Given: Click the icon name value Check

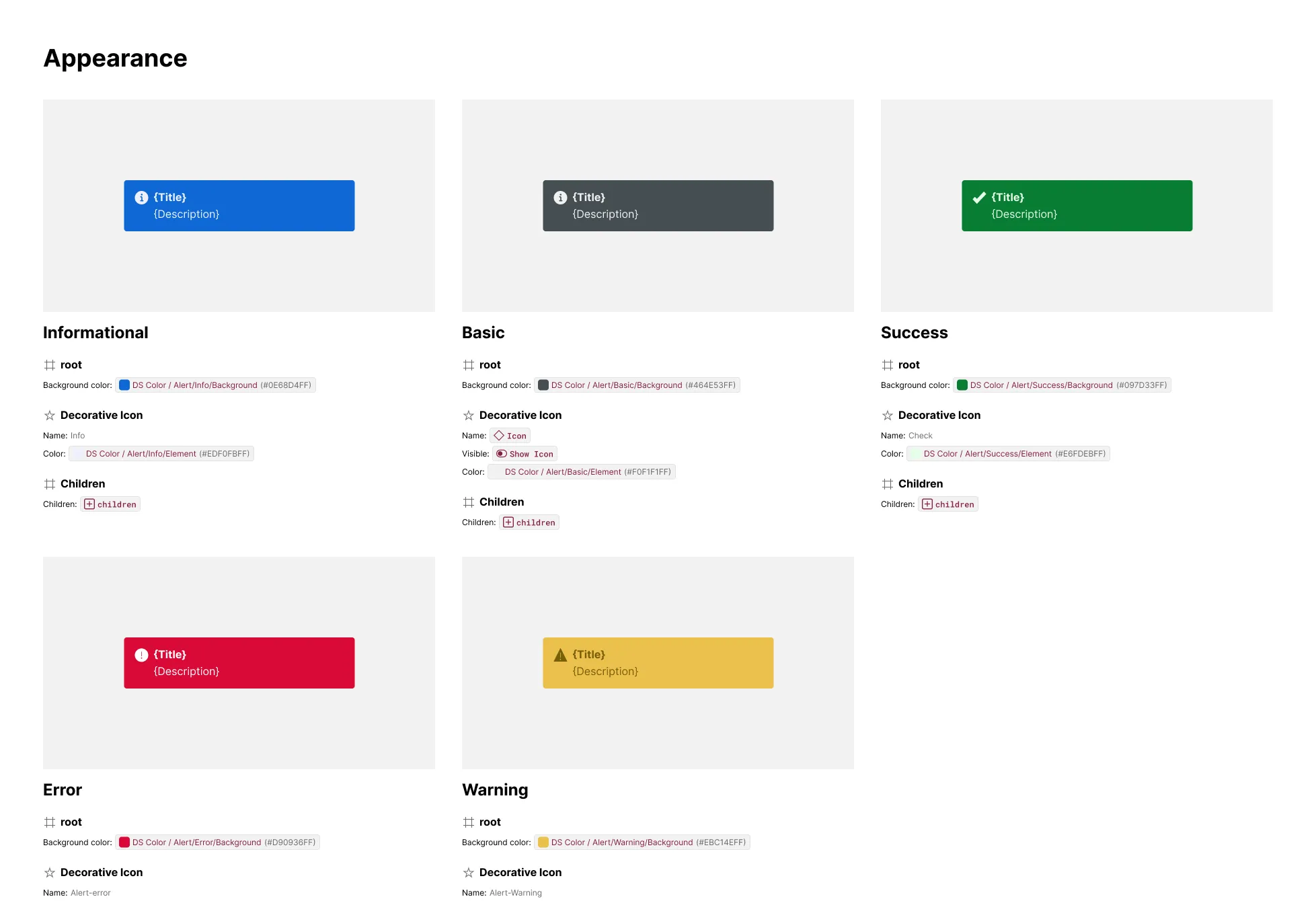Looking at the screenshot, I should click(921, 436).
